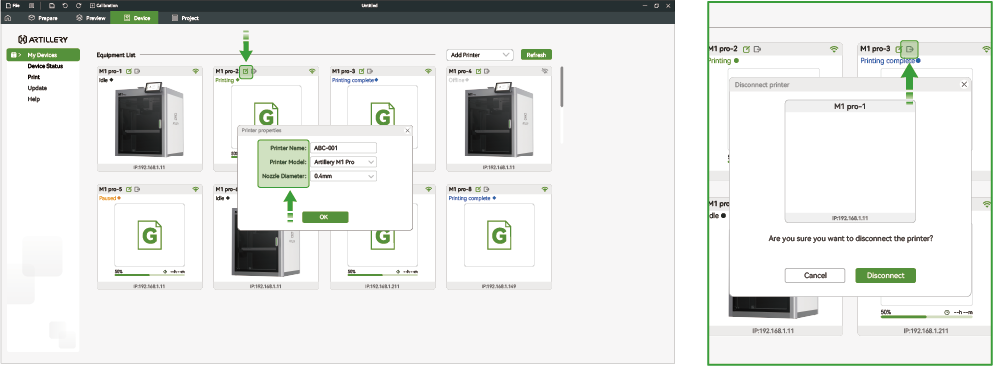Close the Disconnect printer dialog
Image resolution: width=993 pixels, height=366 pixels.
point(965,84)
